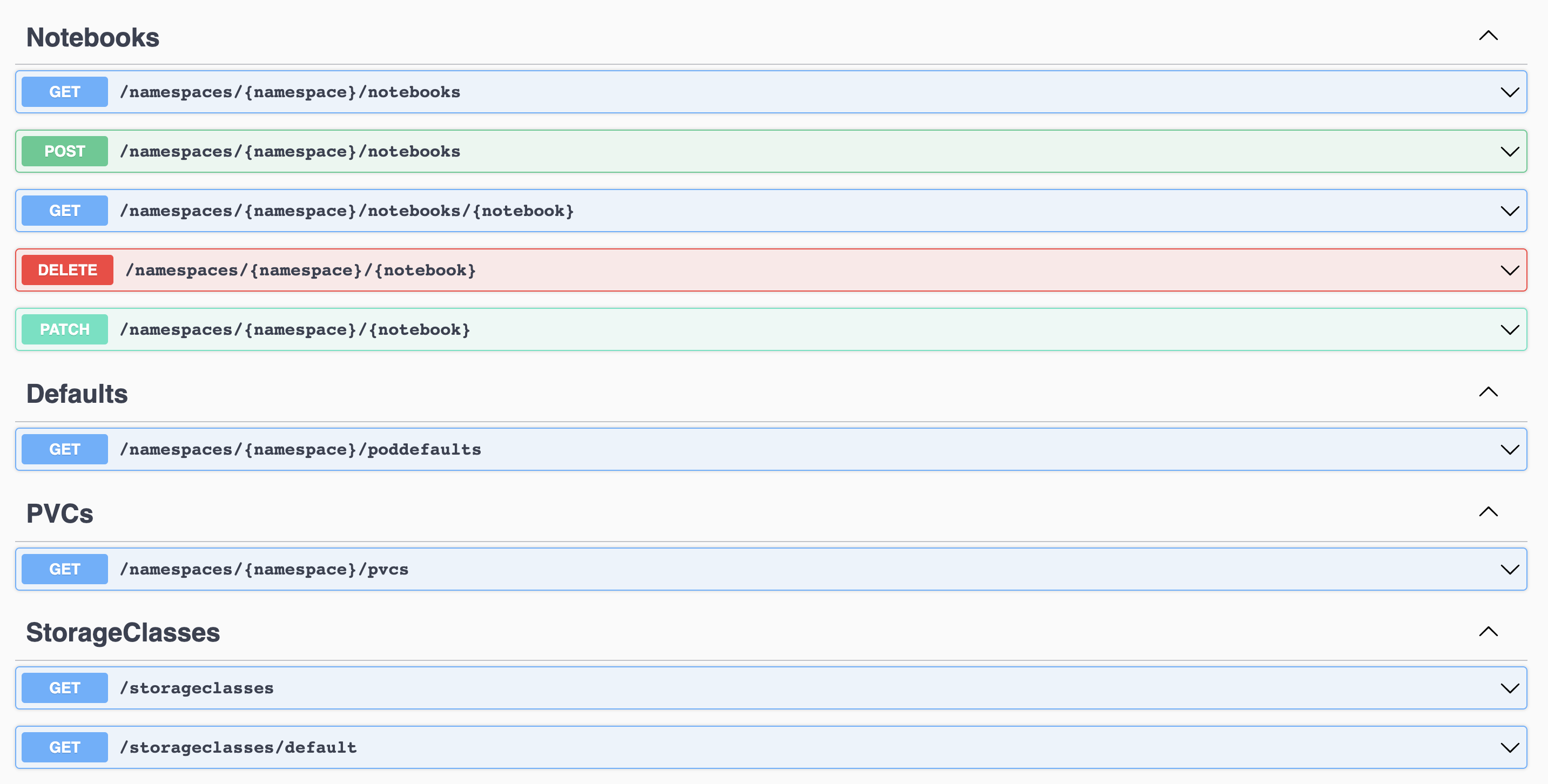Click the PATCH method badge
Screen dimensions: 1548x784
pos(65,330)
